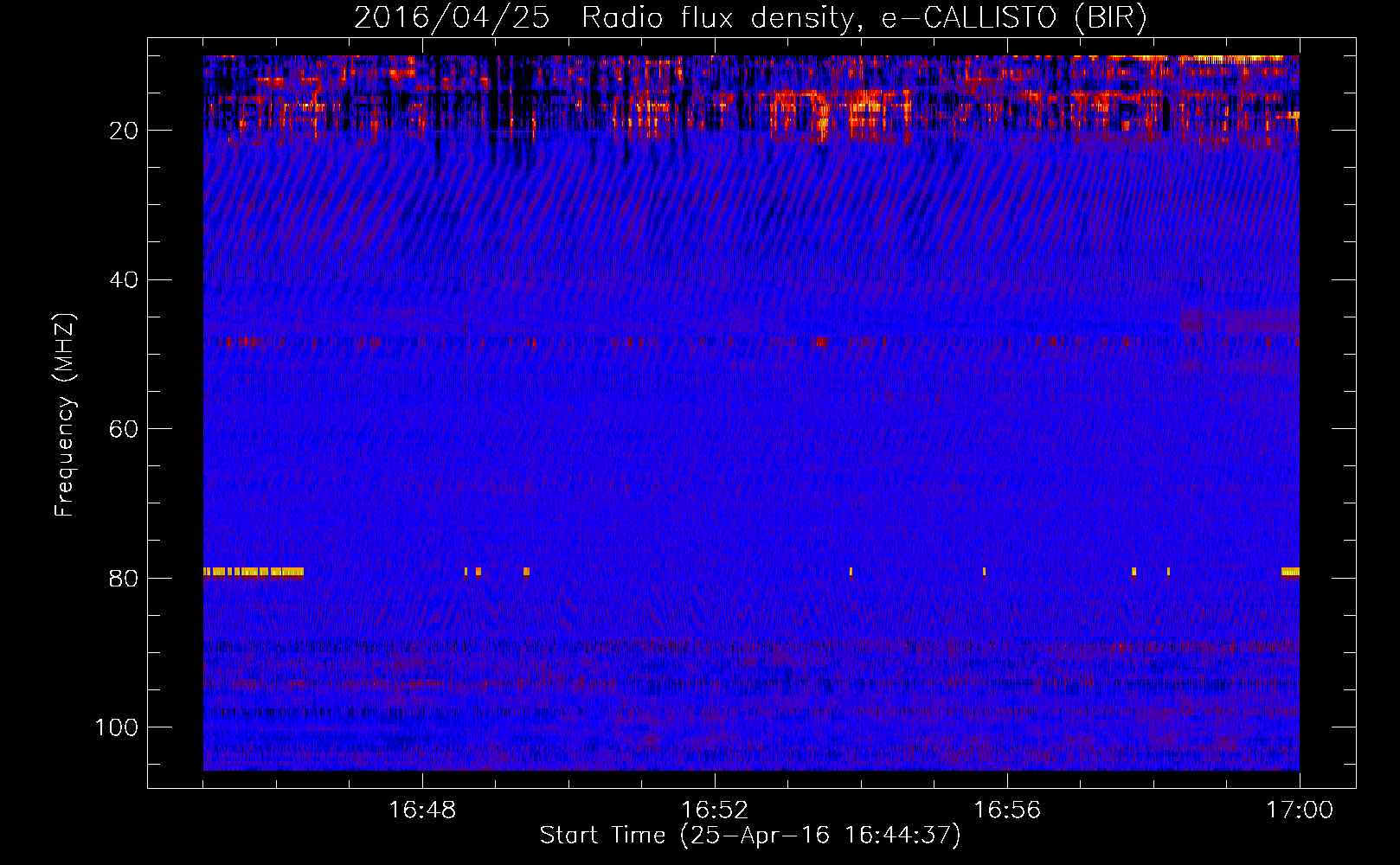Click the 100 frequency tick label

tap(117, 727)
